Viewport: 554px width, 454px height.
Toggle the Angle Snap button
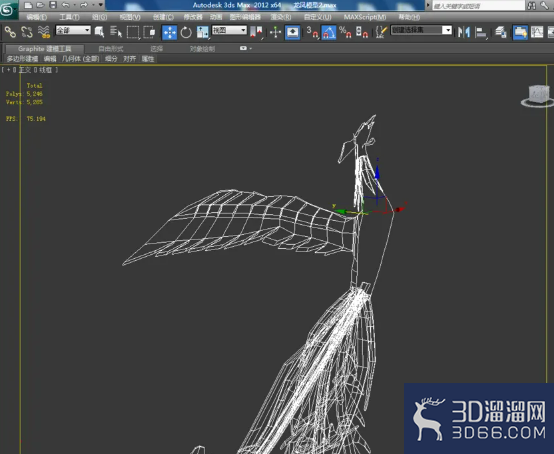[329, 32]
